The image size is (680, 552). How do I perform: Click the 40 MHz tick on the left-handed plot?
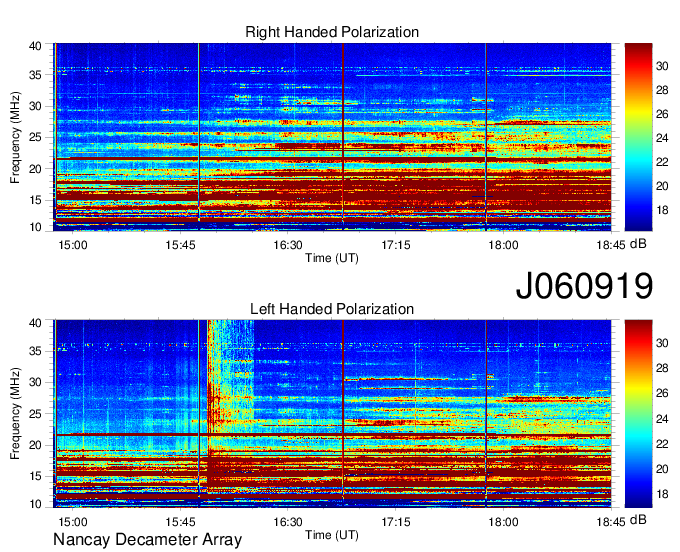(35, 323)
